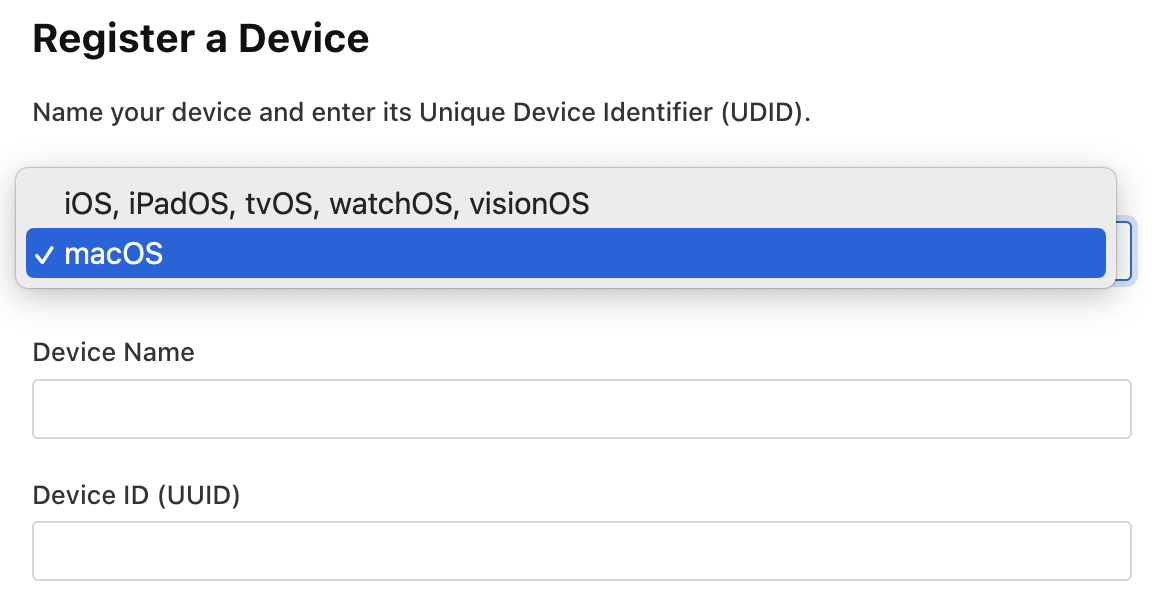This screenshot has height=614, width=1152.
Task: Click the Device Name text field
Action: pos(581,408)
